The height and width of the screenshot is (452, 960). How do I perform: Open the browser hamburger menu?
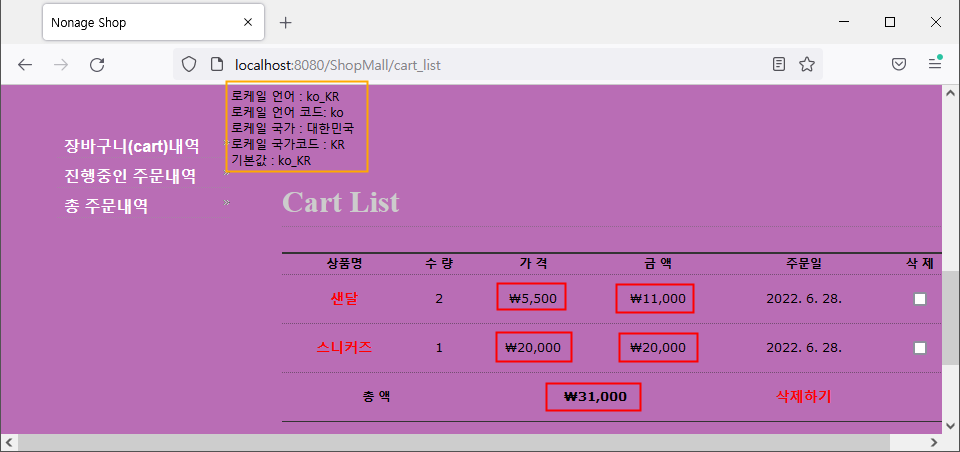click(x=935, y=64)
